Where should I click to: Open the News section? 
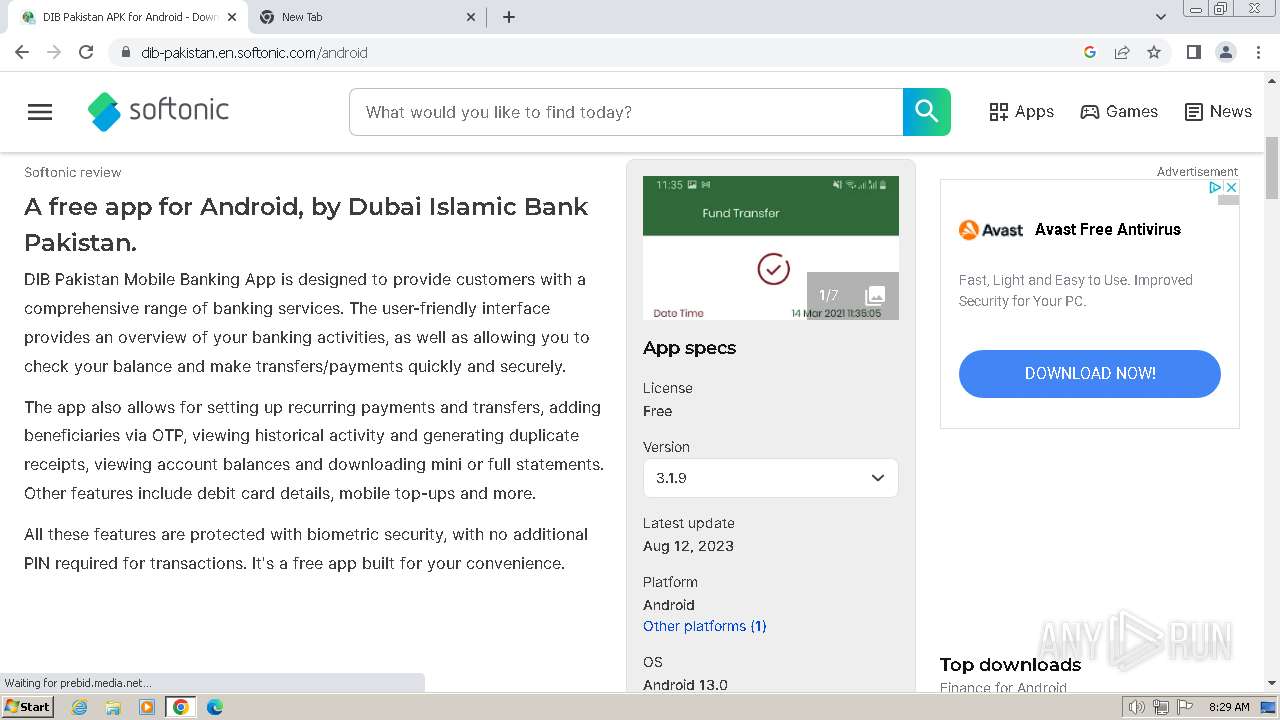pyautogui.click(x=1218, y=112)
